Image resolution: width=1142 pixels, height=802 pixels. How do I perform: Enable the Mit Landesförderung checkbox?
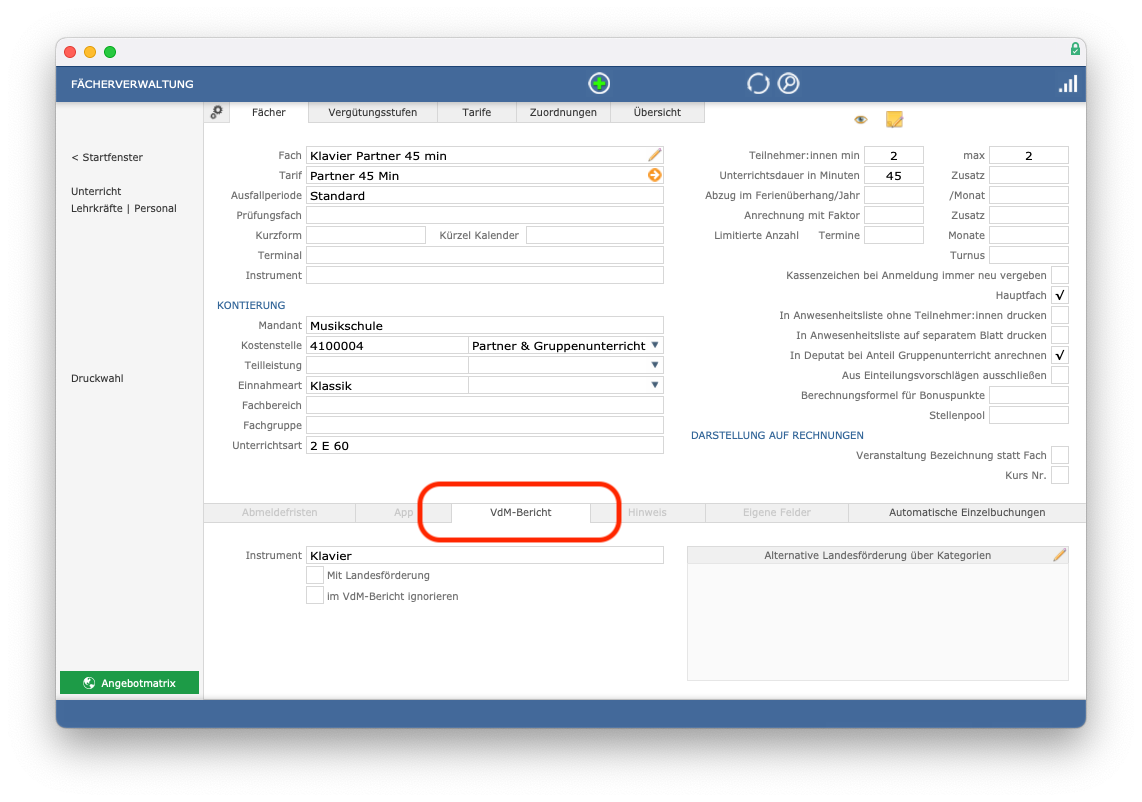coord(315,575)
